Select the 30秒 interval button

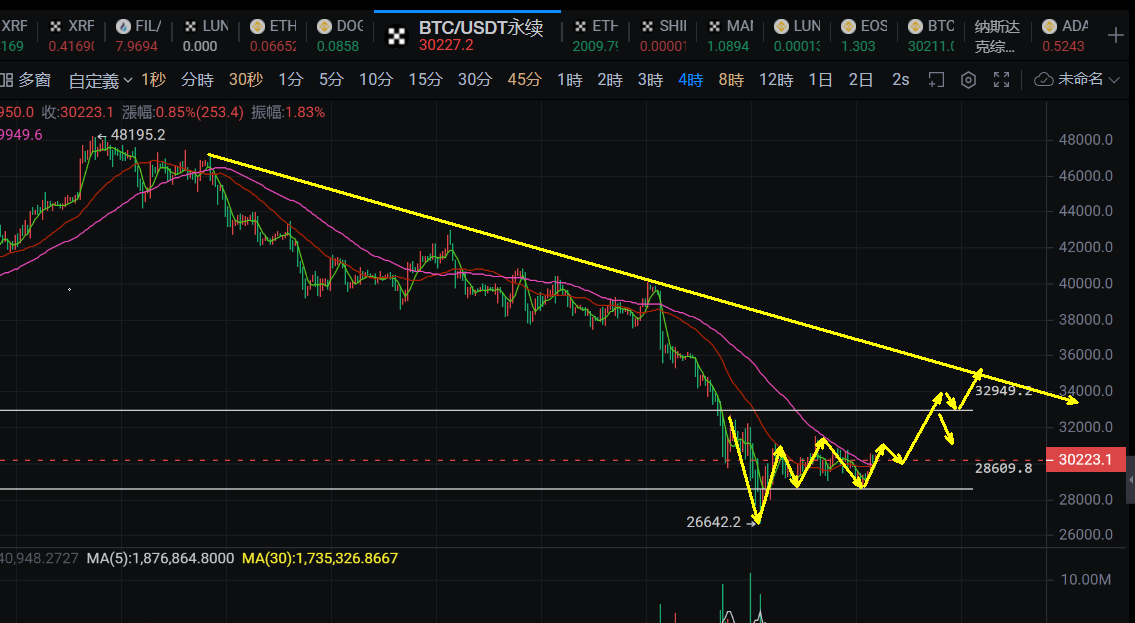click(x=245, y=80)
